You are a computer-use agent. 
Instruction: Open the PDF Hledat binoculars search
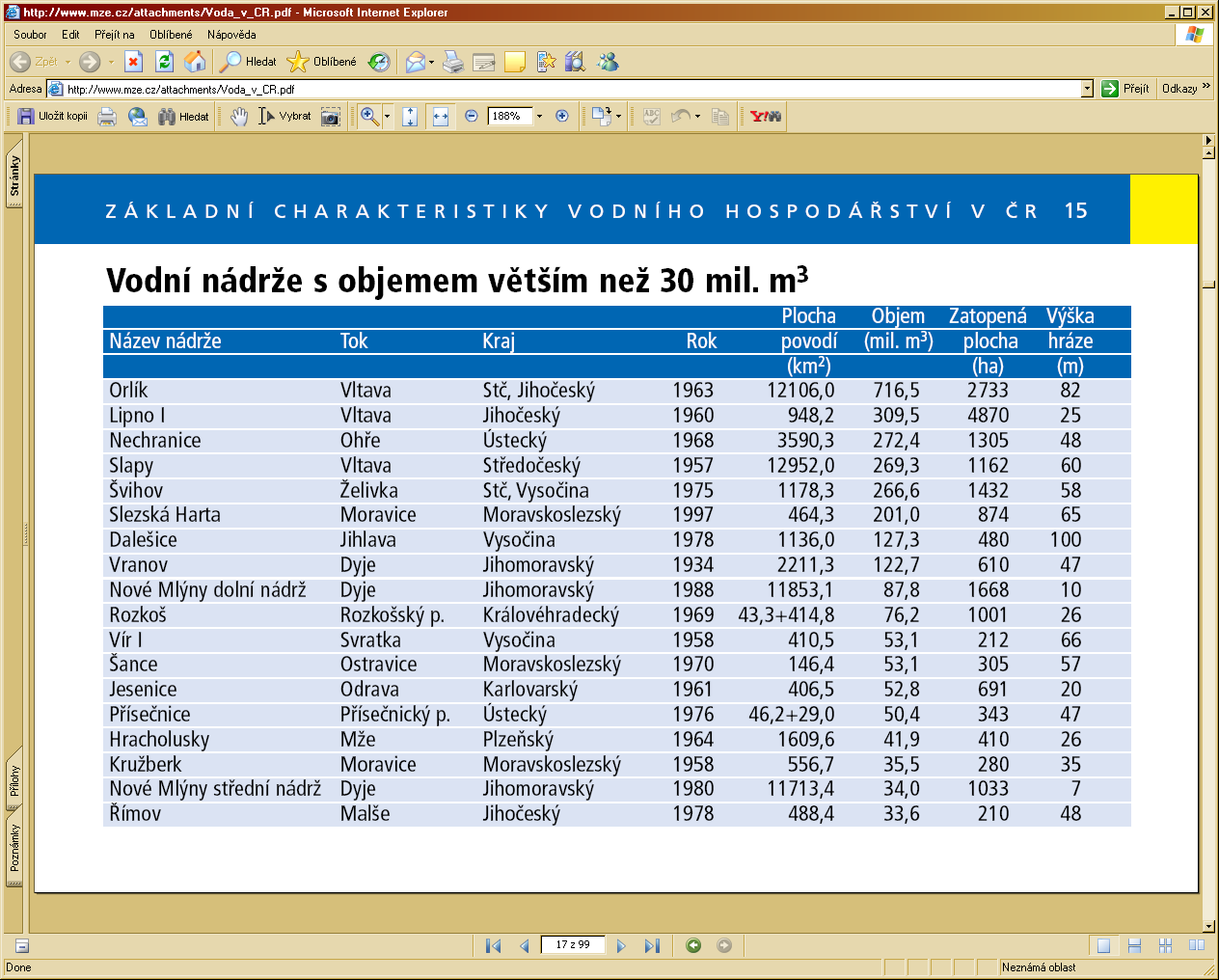(183, 117)
